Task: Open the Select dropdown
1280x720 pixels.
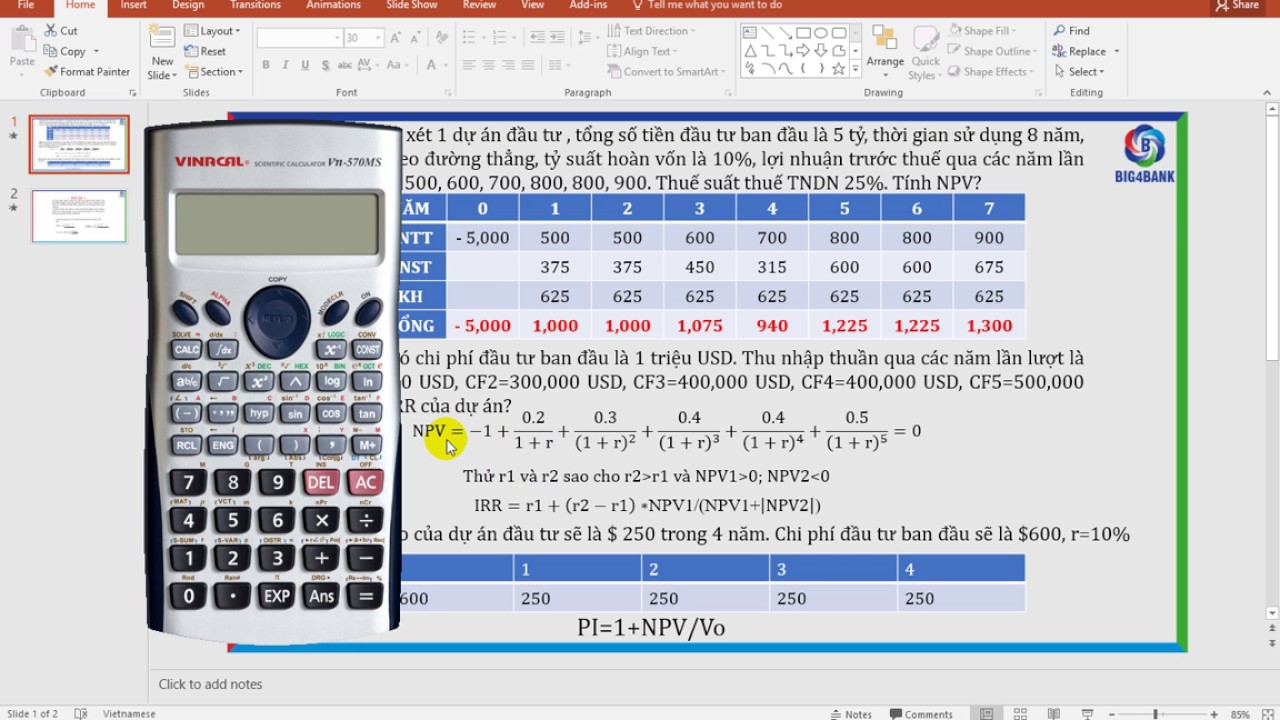Action: 1079,72
